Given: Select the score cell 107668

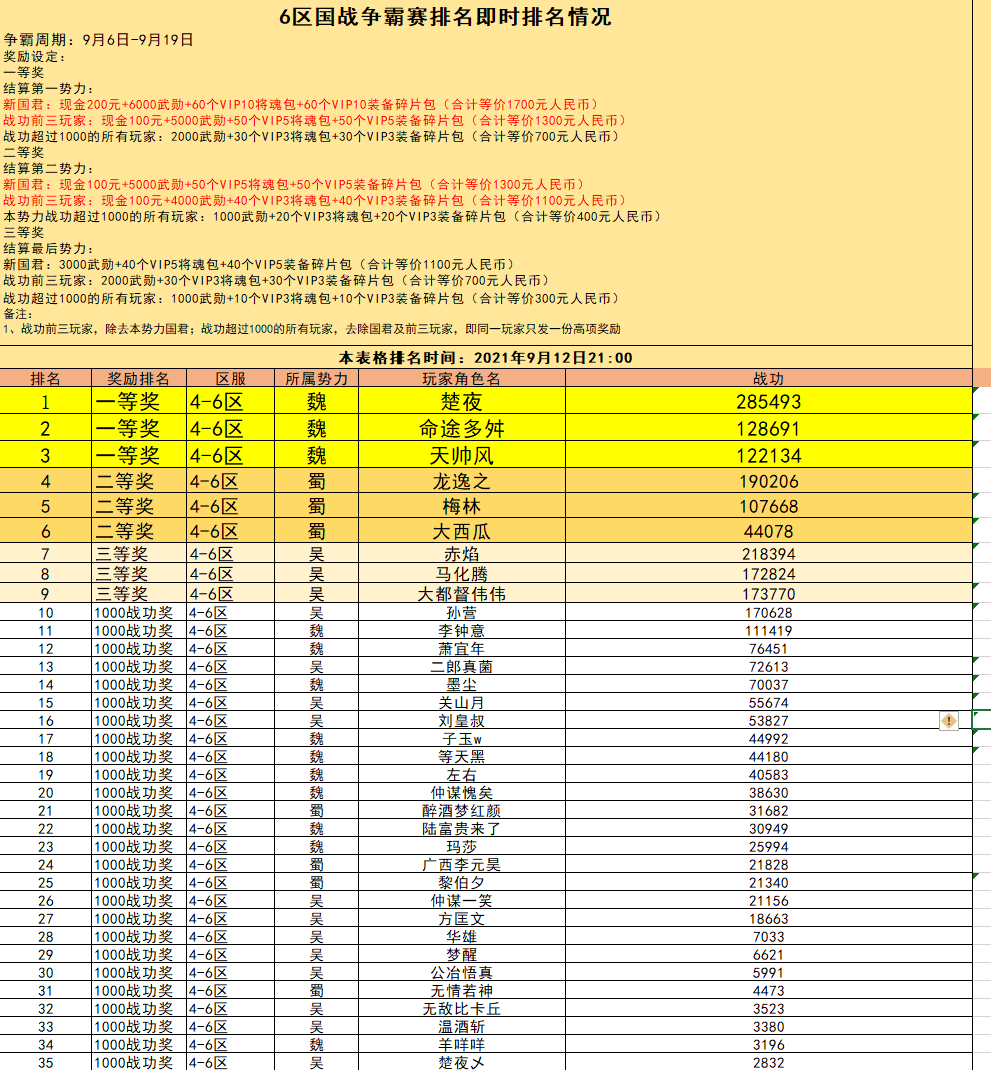Looking at the screenshot, I should [x=769, y=506].
